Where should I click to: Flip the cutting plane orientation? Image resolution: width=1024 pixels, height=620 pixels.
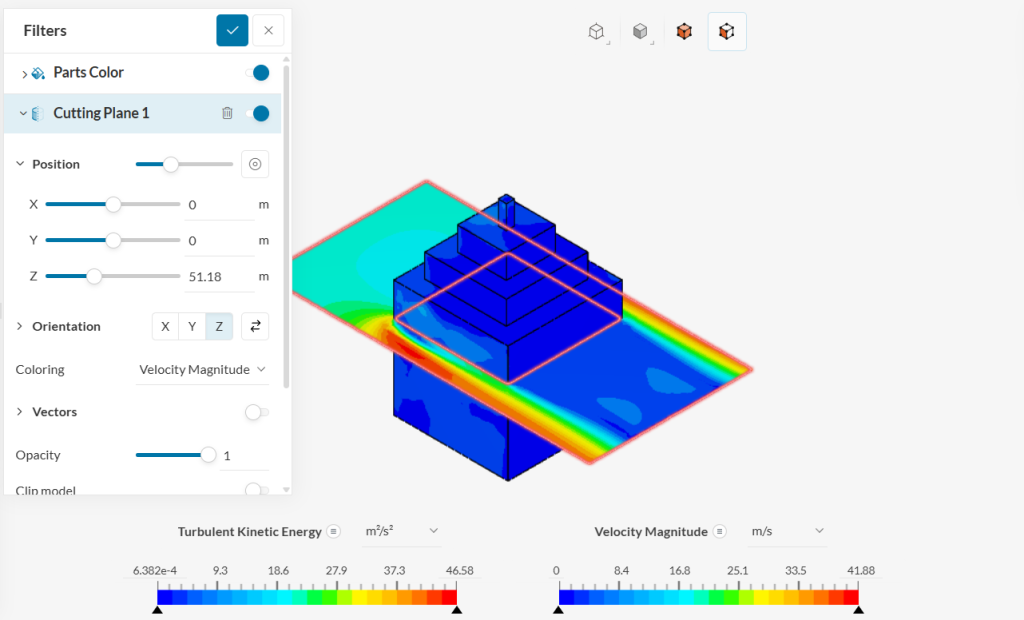tap(255, 326)
